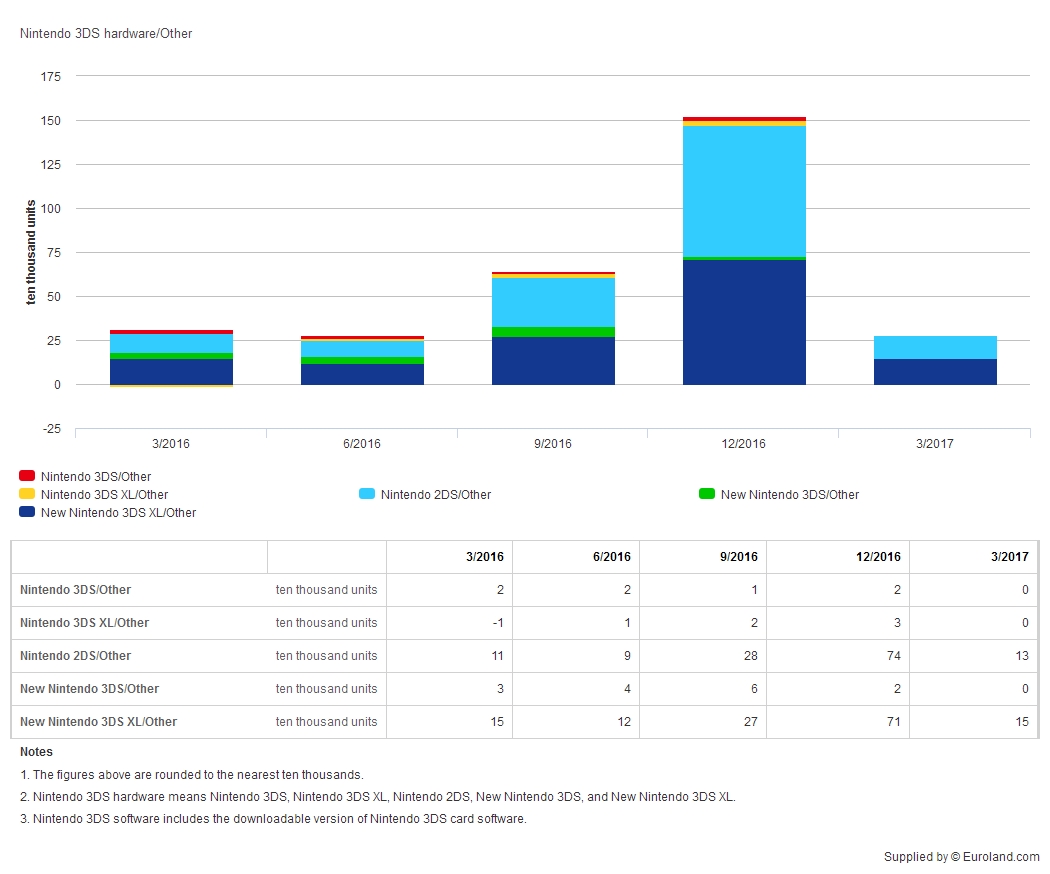Screen dimensions: 1050x874
Task: Select the green bar segment for 9/2016
Action: (553, 332)
